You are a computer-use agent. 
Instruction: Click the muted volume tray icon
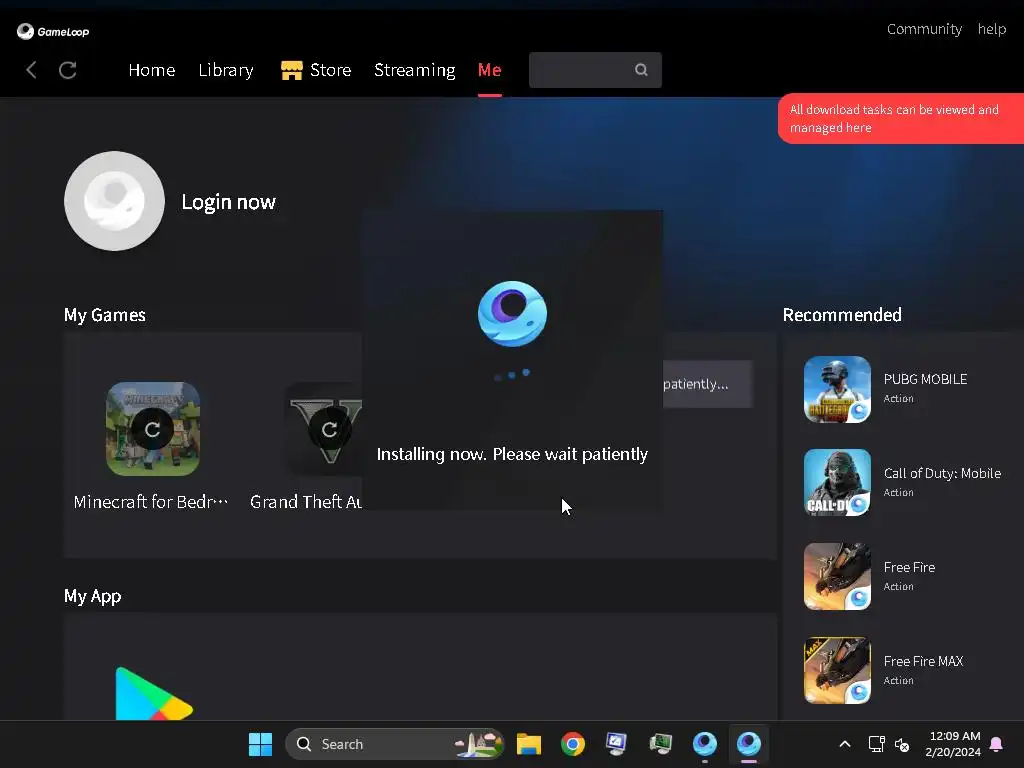(902, 744)
